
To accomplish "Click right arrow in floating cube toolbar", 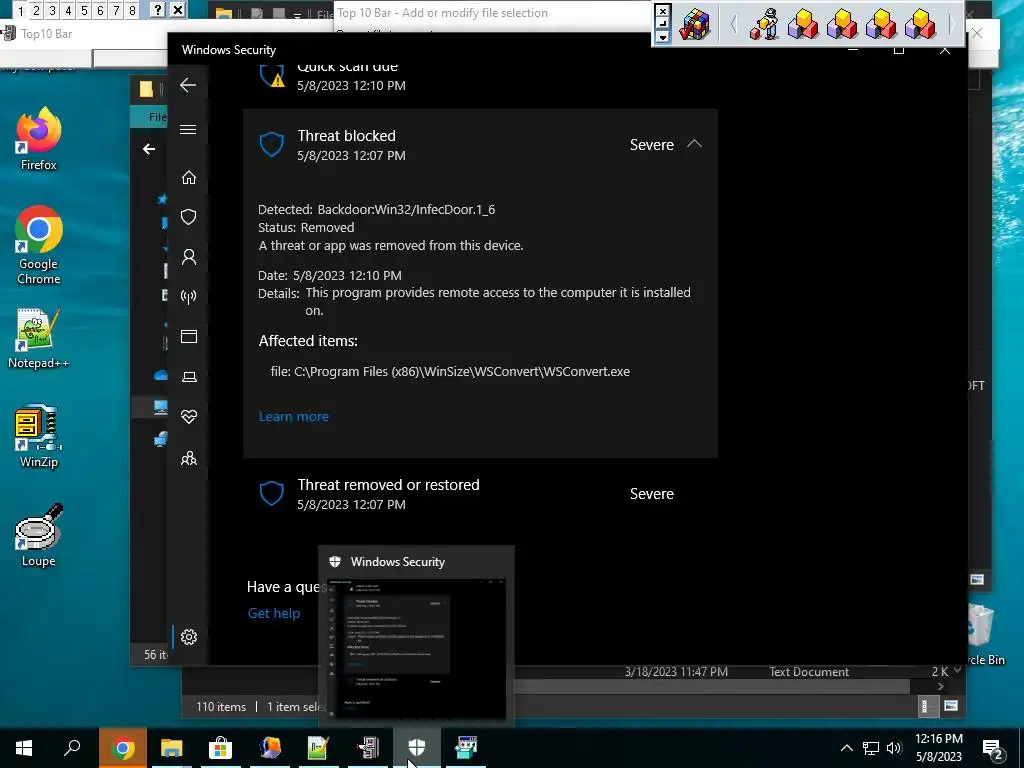I will point(951,25).
